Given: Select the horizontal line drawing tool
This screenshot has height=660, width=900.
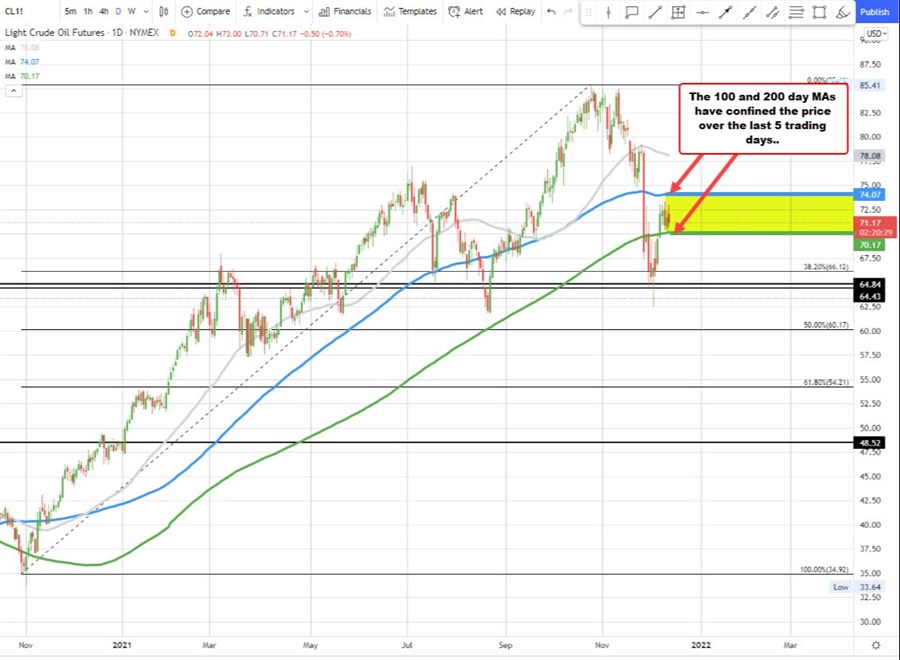Looking at the screenshot, I should [703, 12].
